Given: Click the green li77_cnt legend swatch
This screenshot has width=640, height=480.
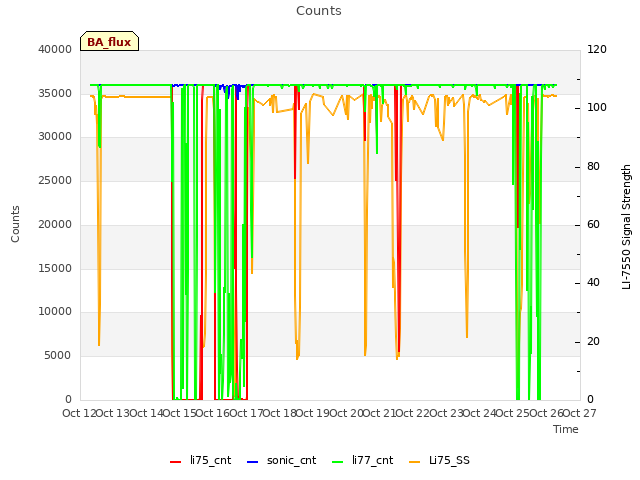Looking at the screenshot, I should pyautogui.click(x=338, y=462).
